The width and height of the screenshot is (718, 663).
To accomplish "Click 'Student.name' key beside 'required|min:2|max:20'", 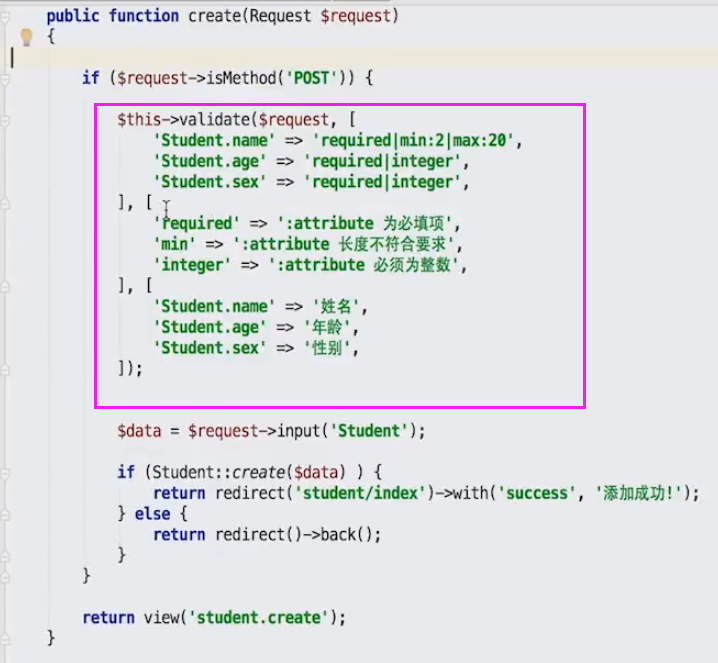I will pos(214,140).
